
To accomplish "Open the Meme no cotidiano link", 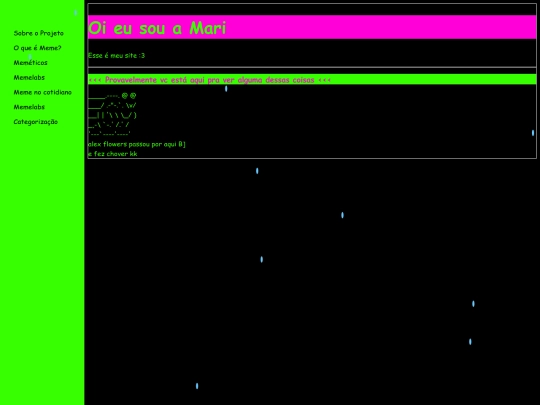I will (x=42, y=92).
